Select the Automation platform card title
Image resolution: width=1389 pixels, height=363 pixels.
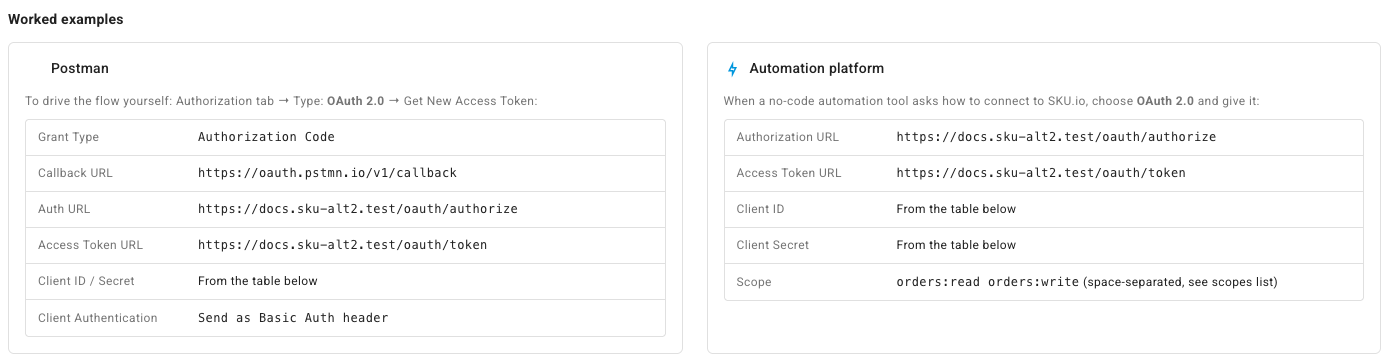point(816,69)
